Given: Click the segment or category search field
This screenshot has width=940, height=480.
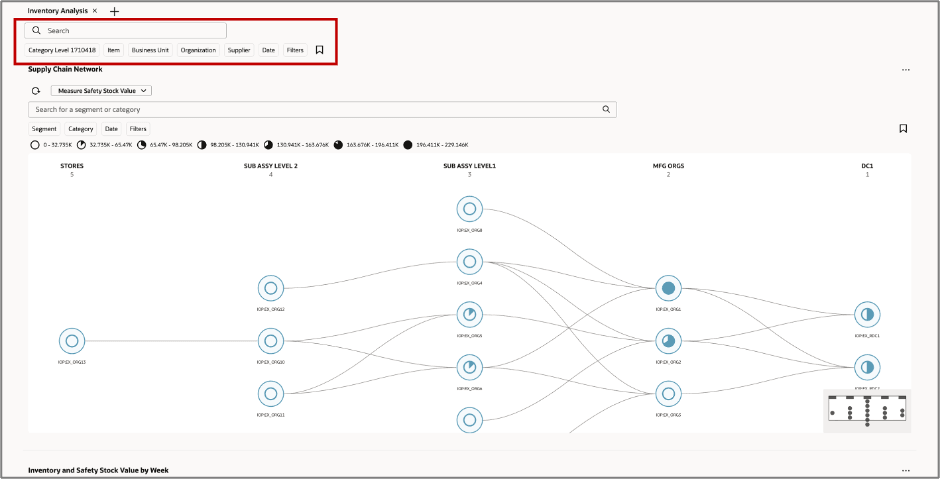Looking at the screenshot, I should (322, 110).
